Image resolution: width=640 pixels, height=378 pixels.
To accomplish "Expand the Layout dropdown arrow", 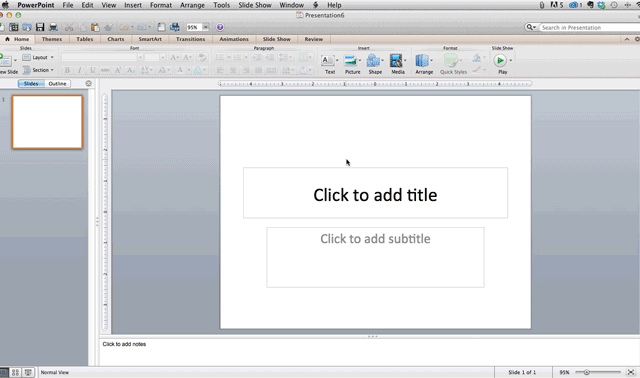I will [x=52, y=58].
